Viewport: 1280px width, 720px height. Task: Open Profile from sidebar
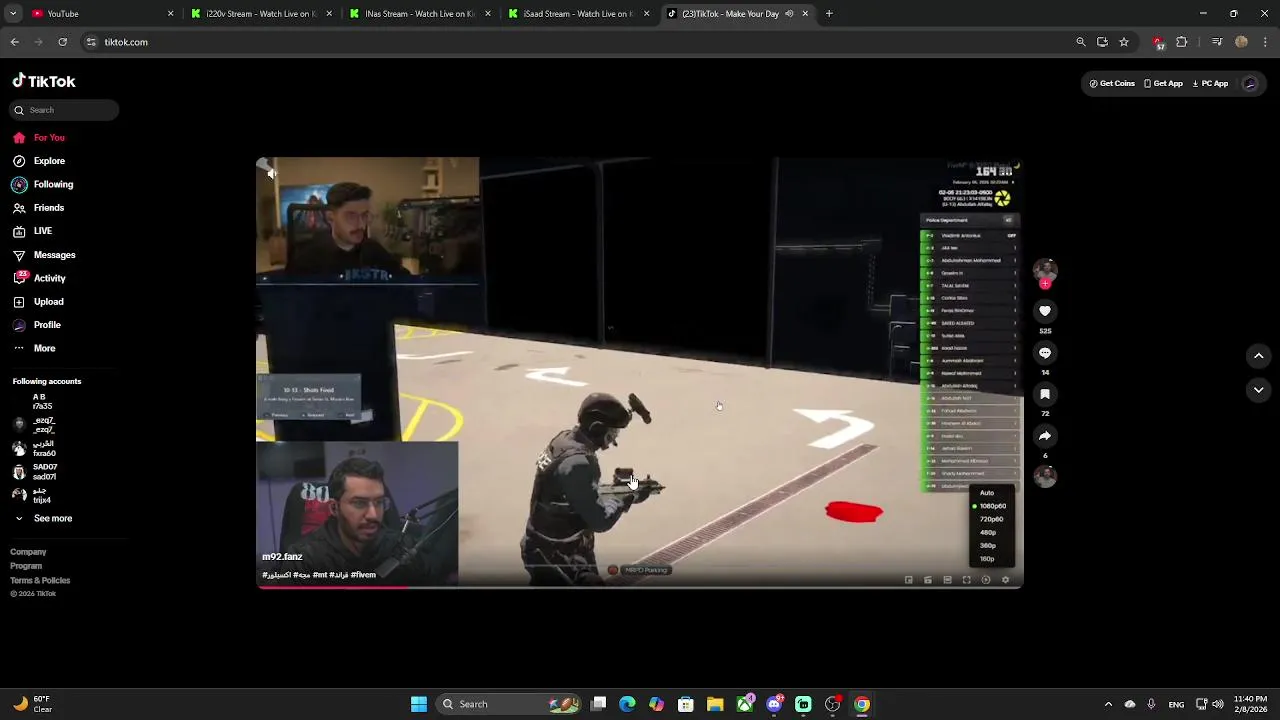point(37,325)
